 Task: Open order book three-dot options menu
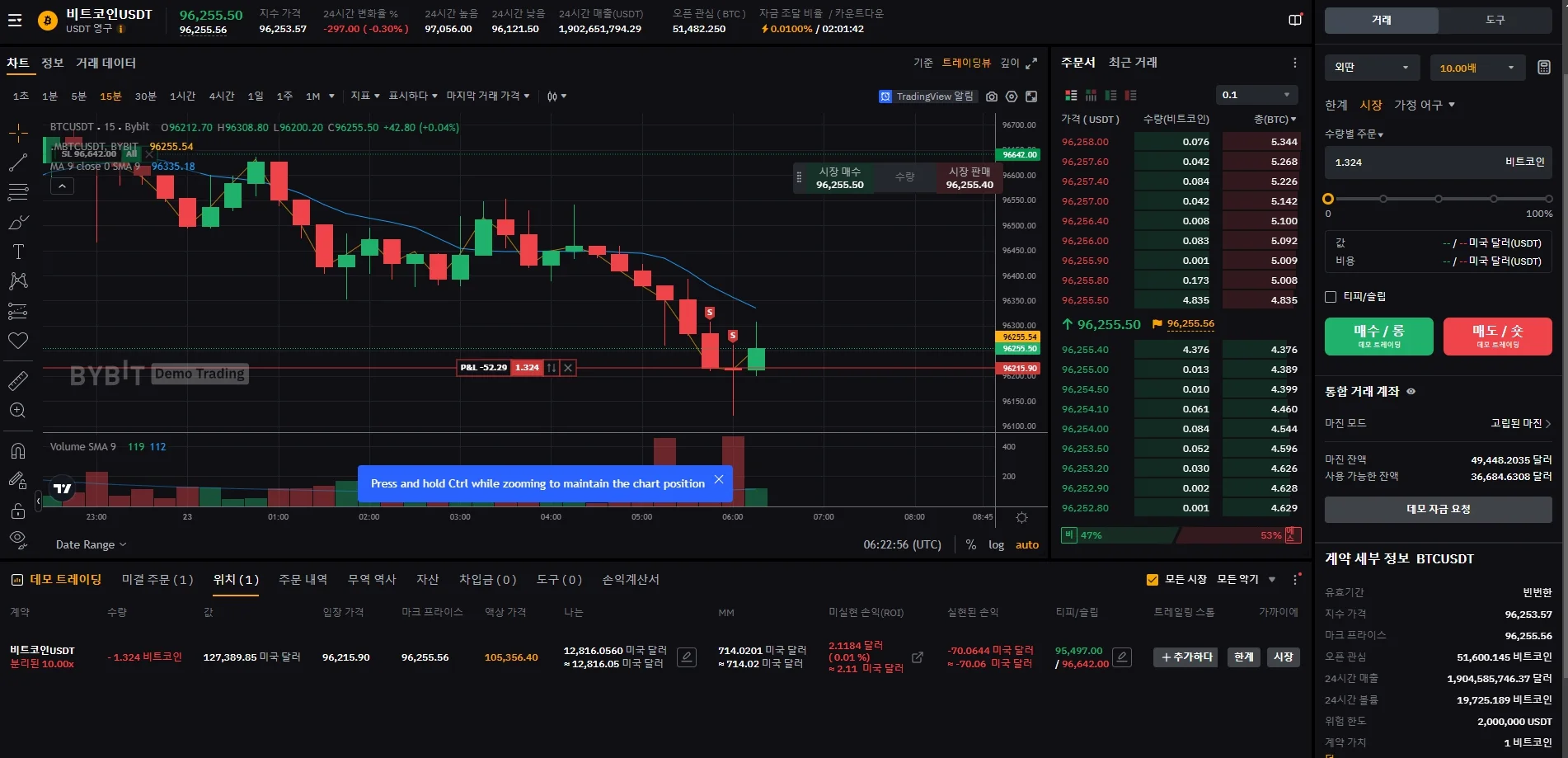(1294, 63)
